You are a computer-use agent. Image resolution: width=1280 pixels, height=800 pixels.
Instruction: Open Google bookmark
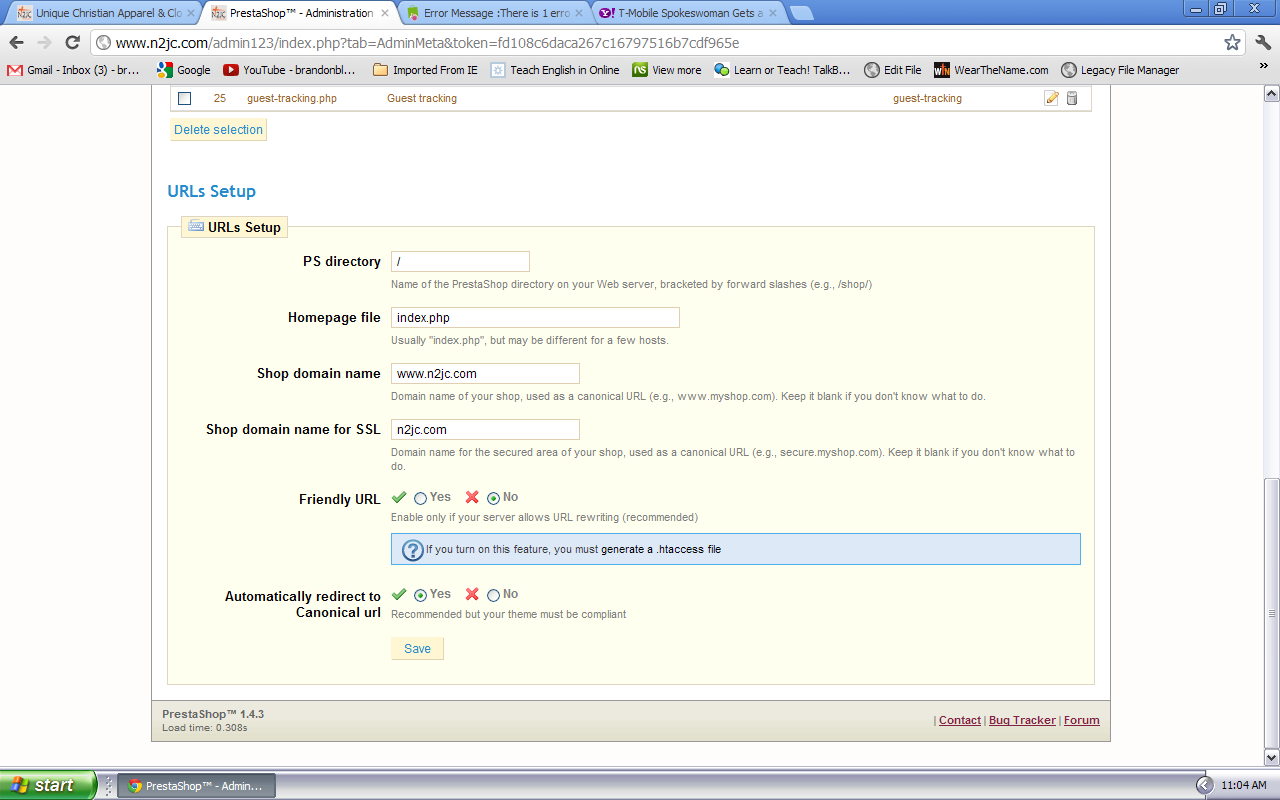tap(184, 70)
